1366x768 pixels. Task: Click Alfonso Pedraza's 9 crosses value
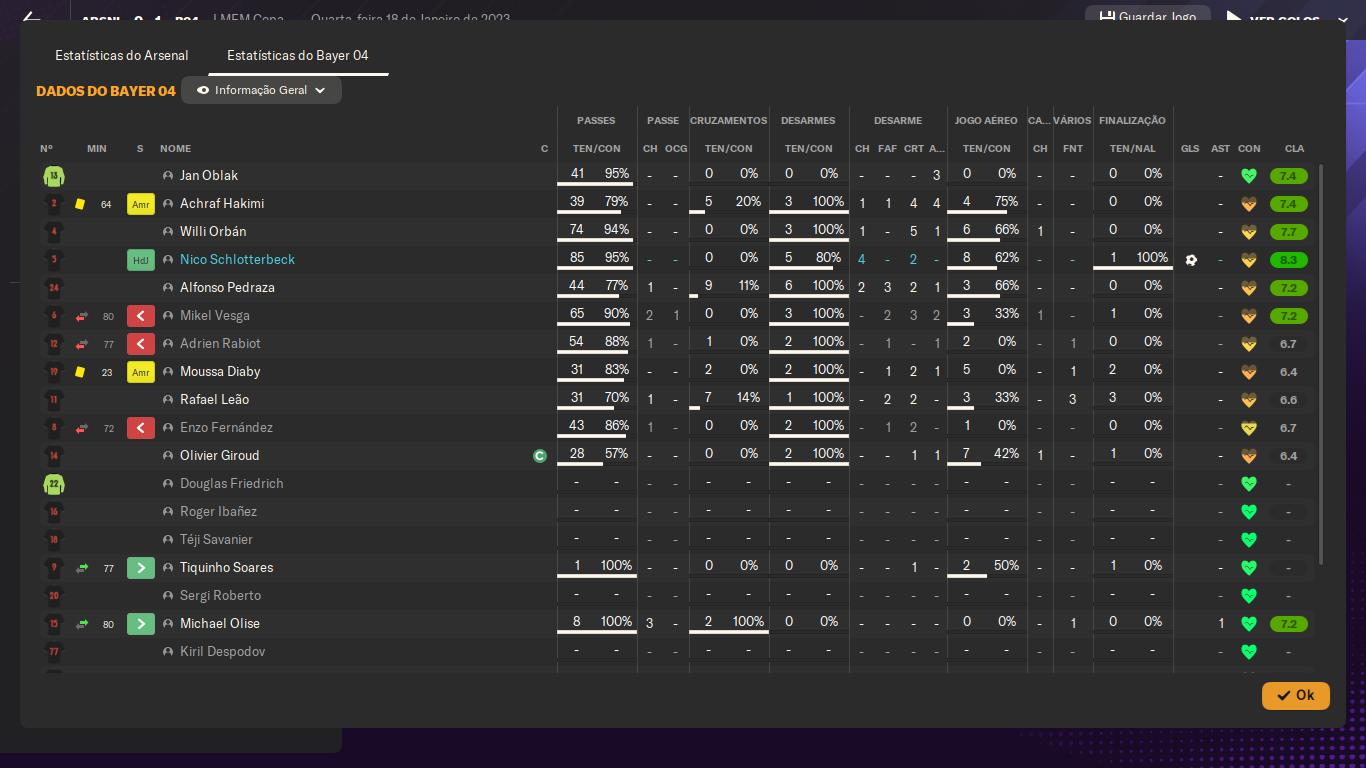[709, 286]
